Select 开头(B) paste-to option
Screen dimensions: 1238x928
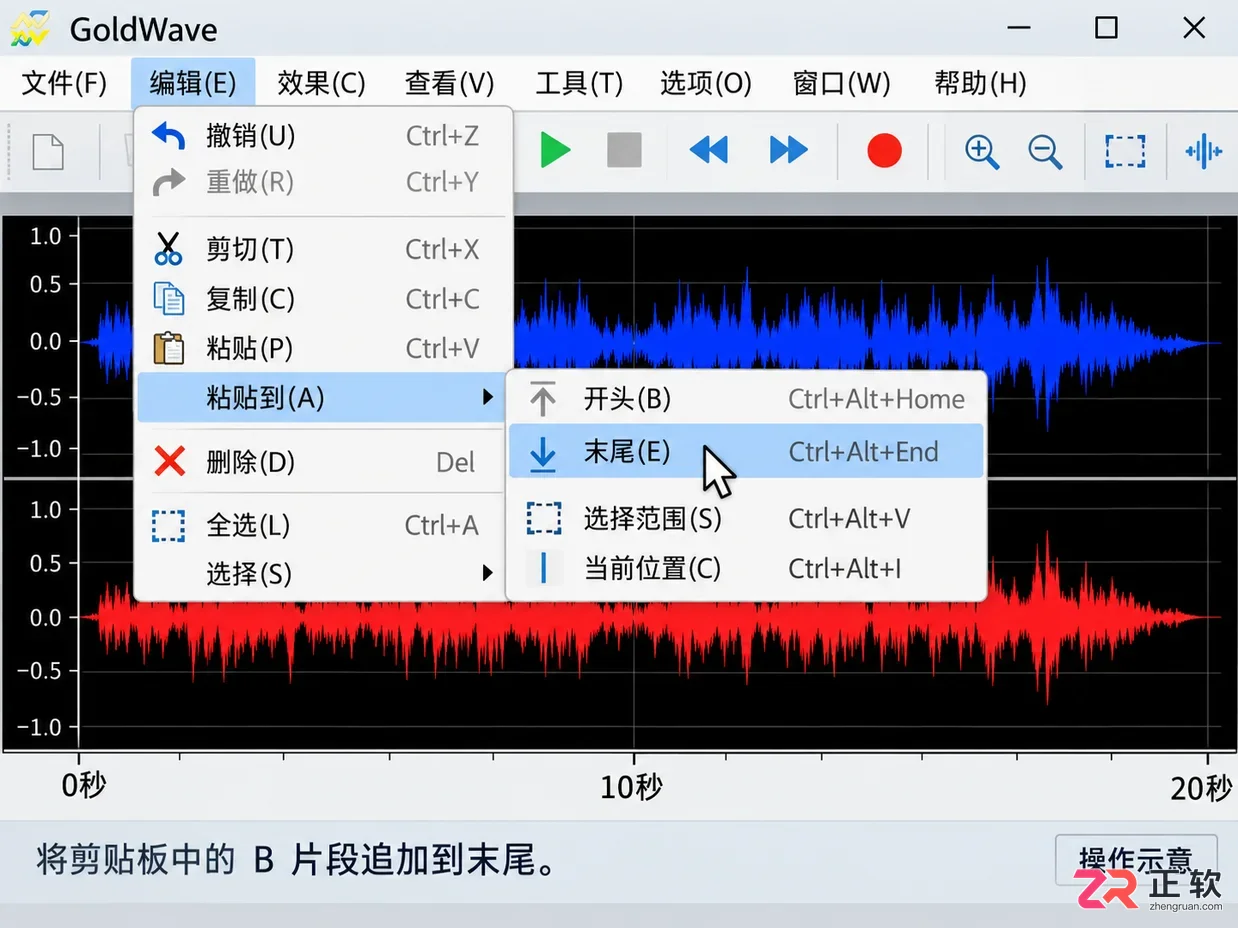tap(746, 399)
